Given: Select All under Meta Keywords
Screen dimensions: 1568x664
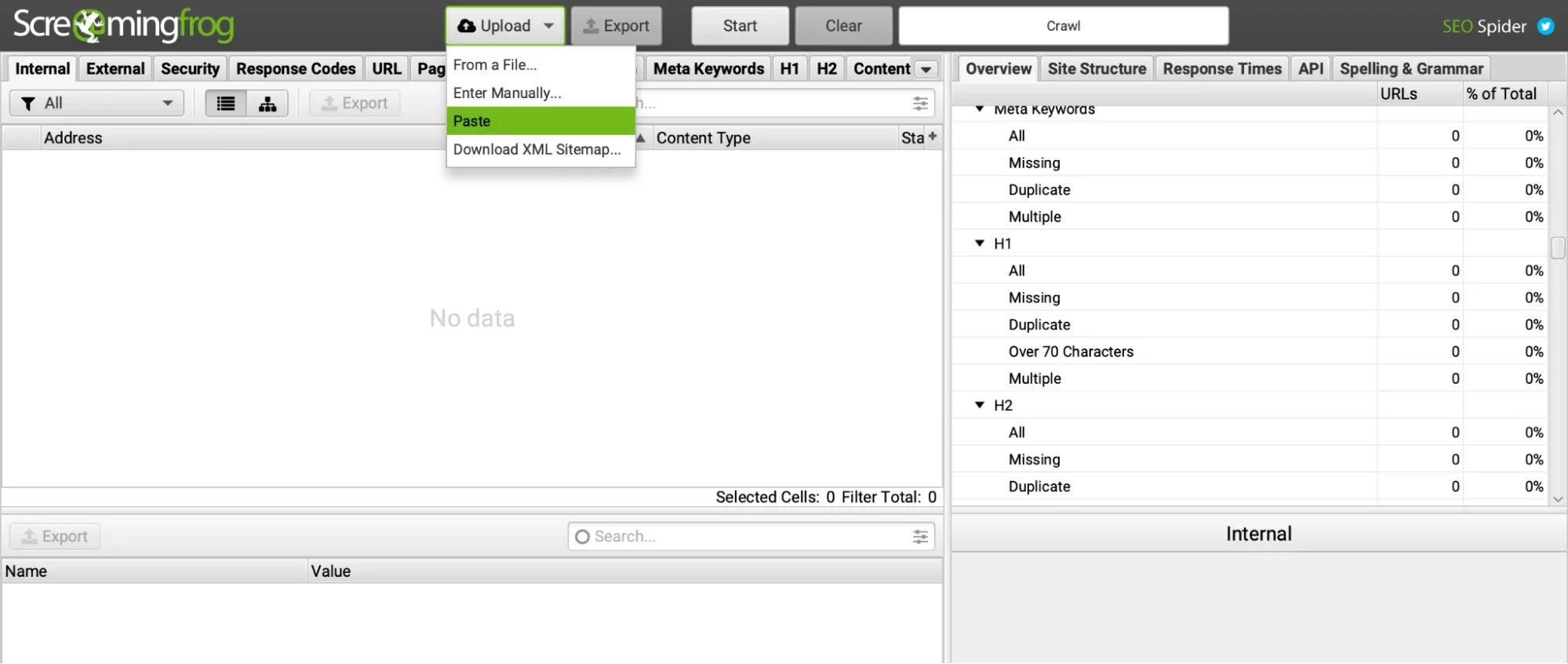Looking at the screenshot, I should tap(1017, 136).
